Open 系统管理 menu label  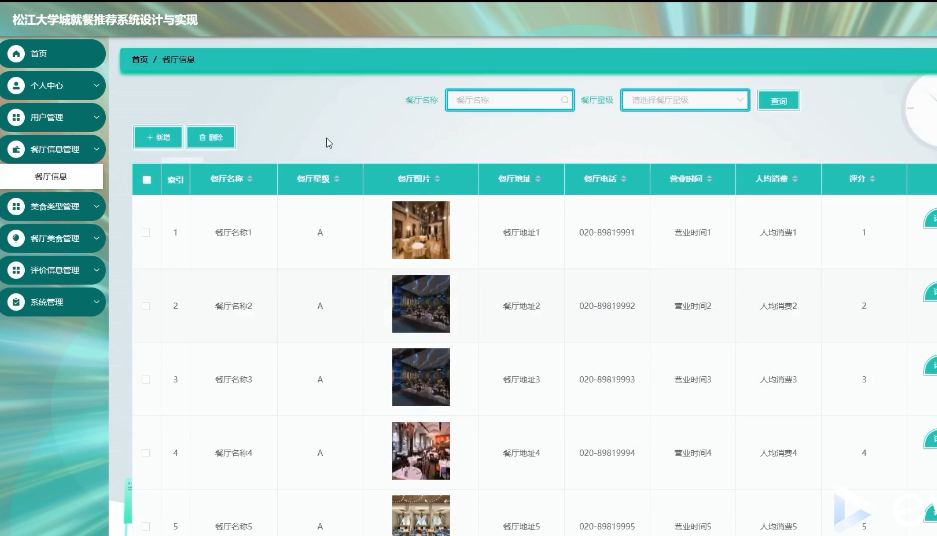click(47, 302)
